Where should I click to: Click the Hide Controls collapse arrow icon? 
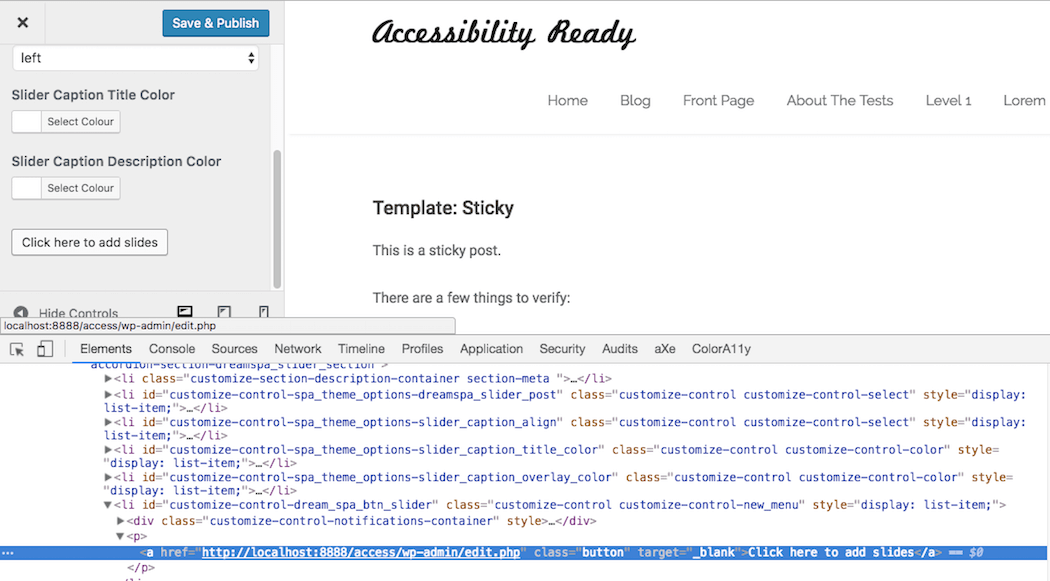[21, 313]
